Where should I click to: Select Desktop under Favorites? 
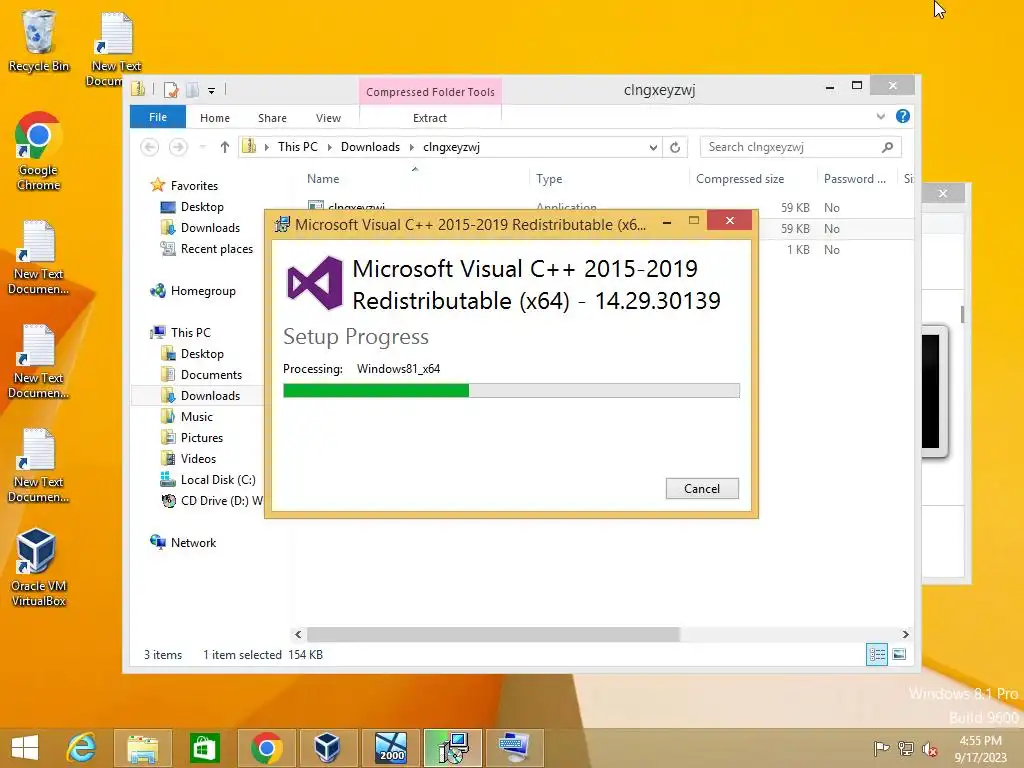pos(202,207)
